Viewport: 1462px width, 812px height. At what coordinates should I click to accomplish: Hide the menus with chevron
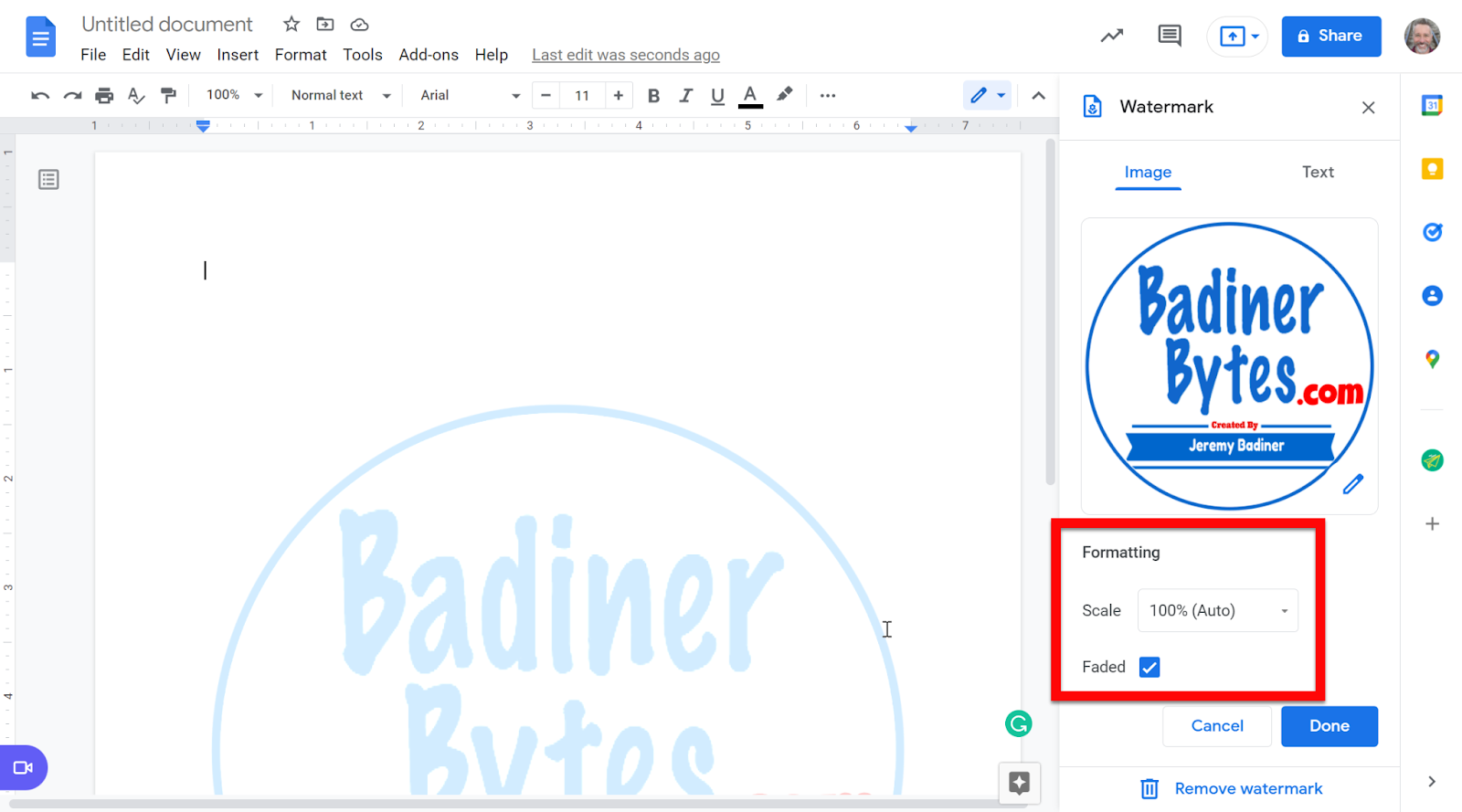tap(1038, 95)
